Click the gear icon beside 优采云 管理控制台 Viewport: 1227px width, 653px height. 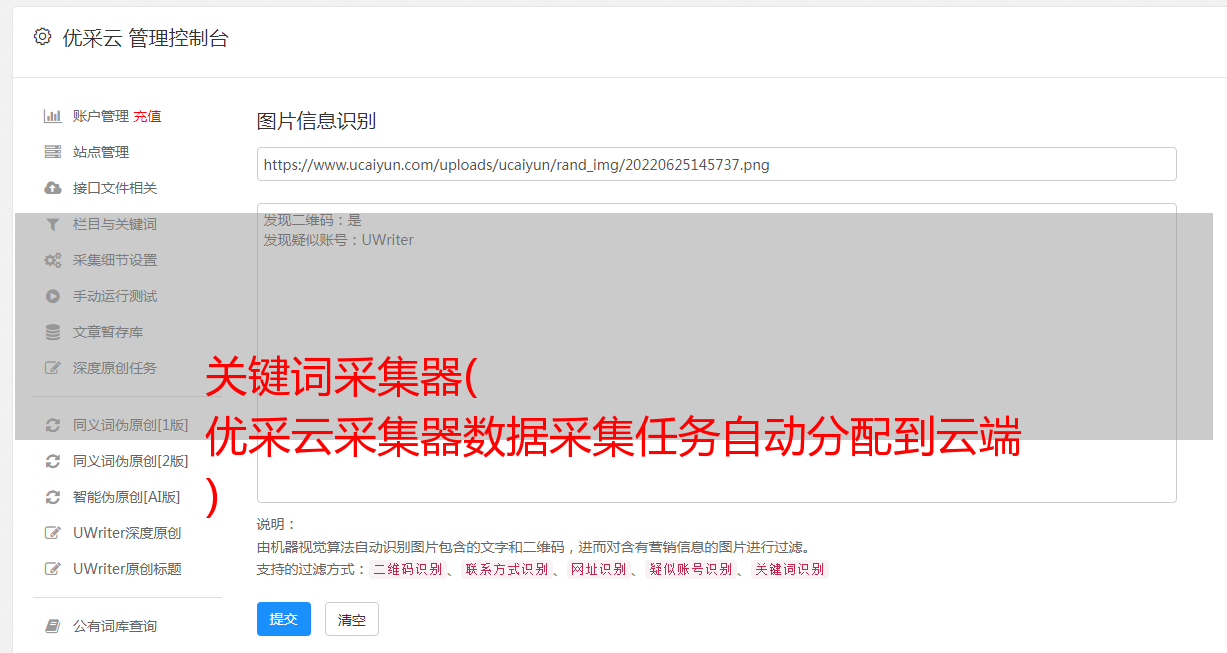pyautogui.click(x=42, y=37)
